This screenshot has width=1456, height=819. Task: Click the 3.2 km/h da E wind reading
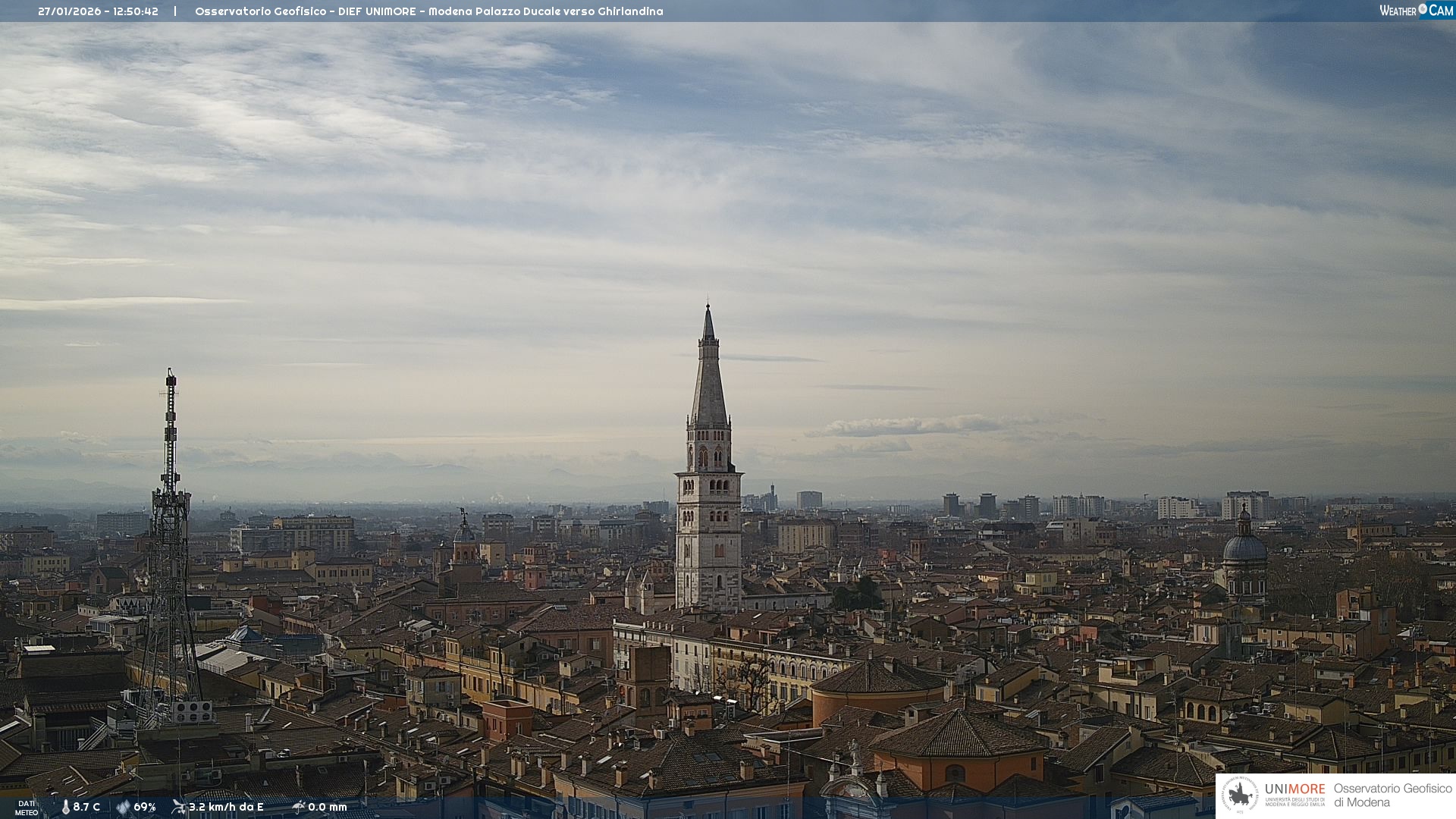coord(226,807)
